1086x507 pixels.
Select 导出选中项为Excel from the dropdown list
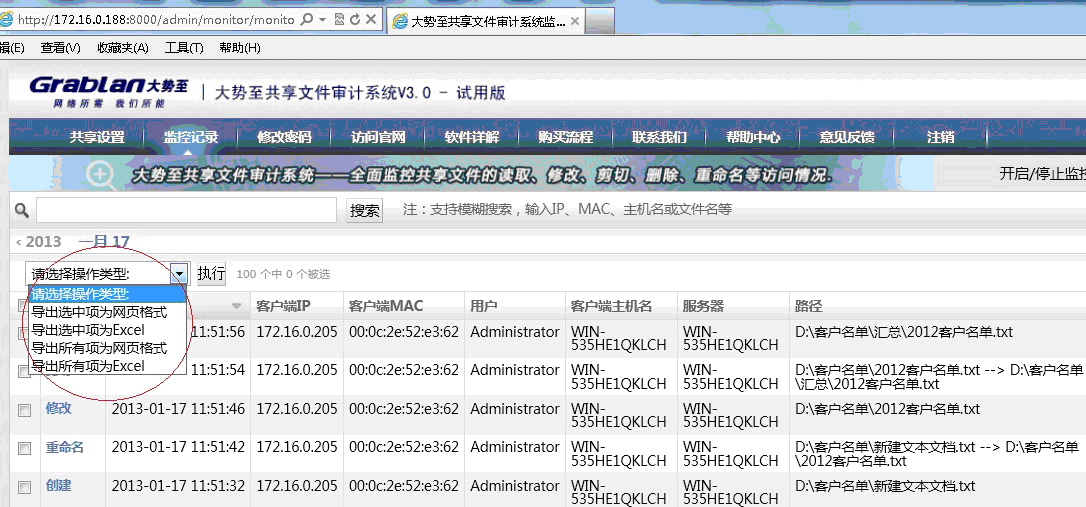coord(88,330)
